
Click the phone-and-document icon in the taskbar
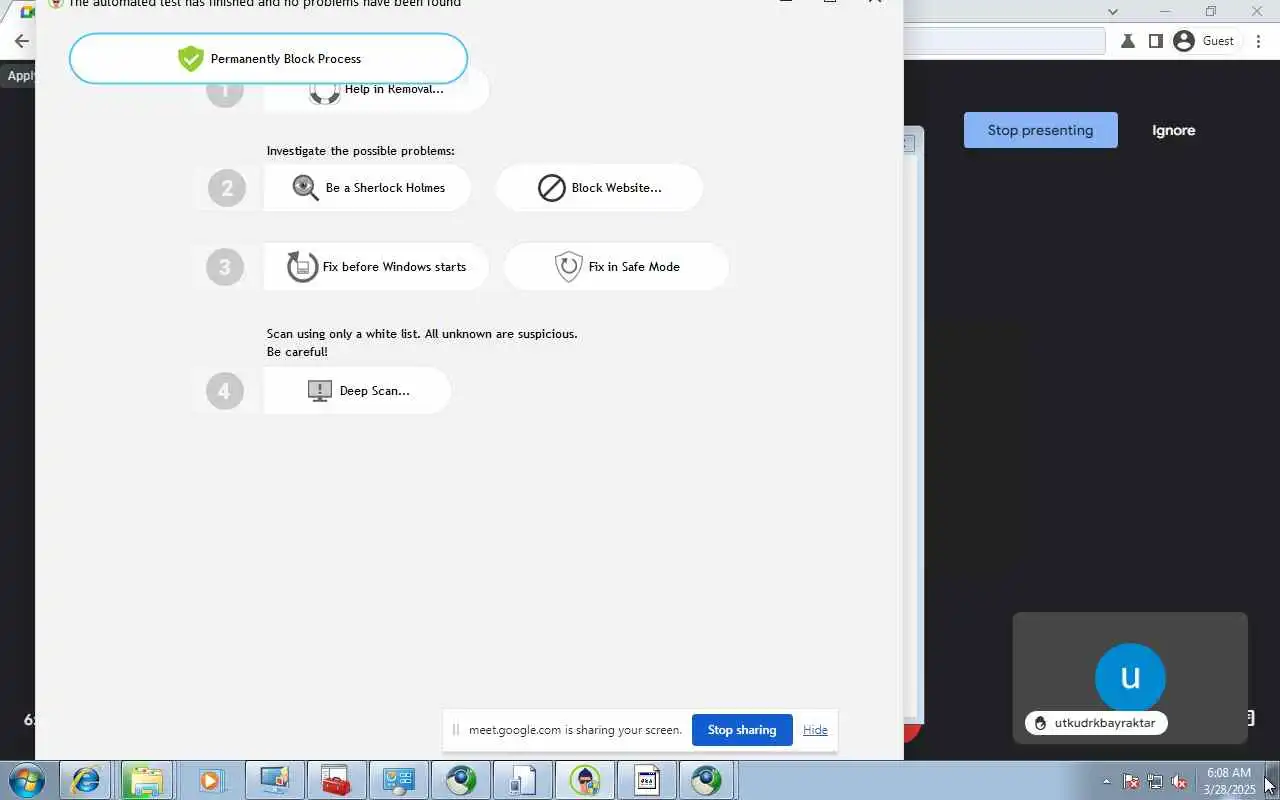[523, 780]
